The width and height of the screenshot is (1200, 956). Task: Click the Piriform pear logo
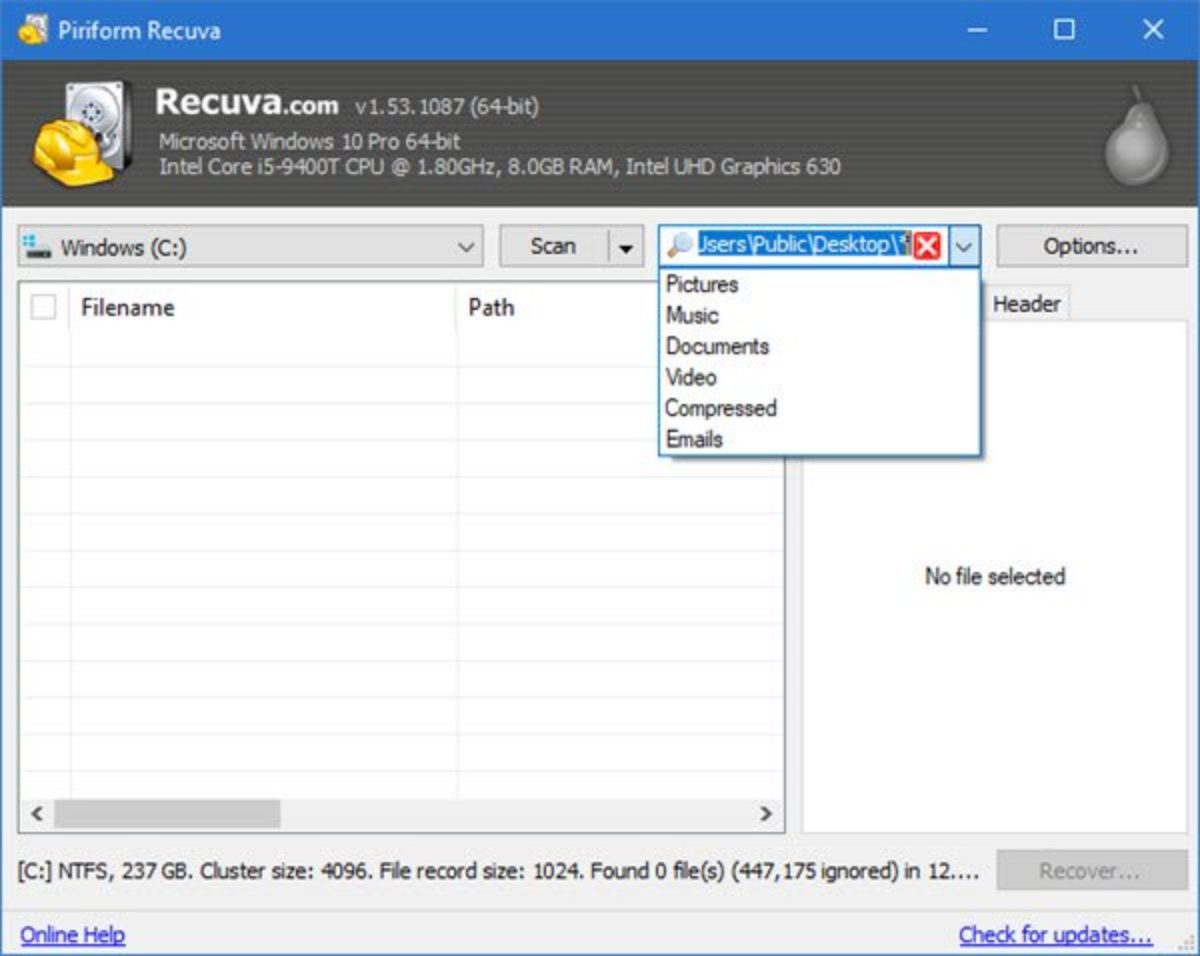coord(1135,137)
